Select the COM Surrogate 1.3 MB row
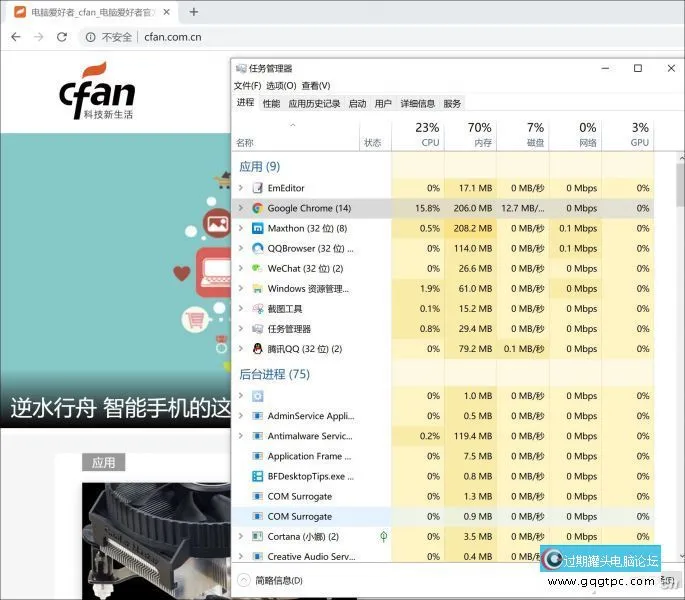 443,496
